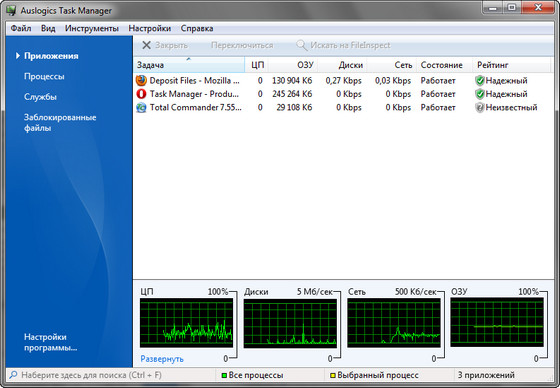Viewport: 560px width, 388px height.
Task: Click the Развернуть link under the graphs
Action: click(x=162, y=359)
